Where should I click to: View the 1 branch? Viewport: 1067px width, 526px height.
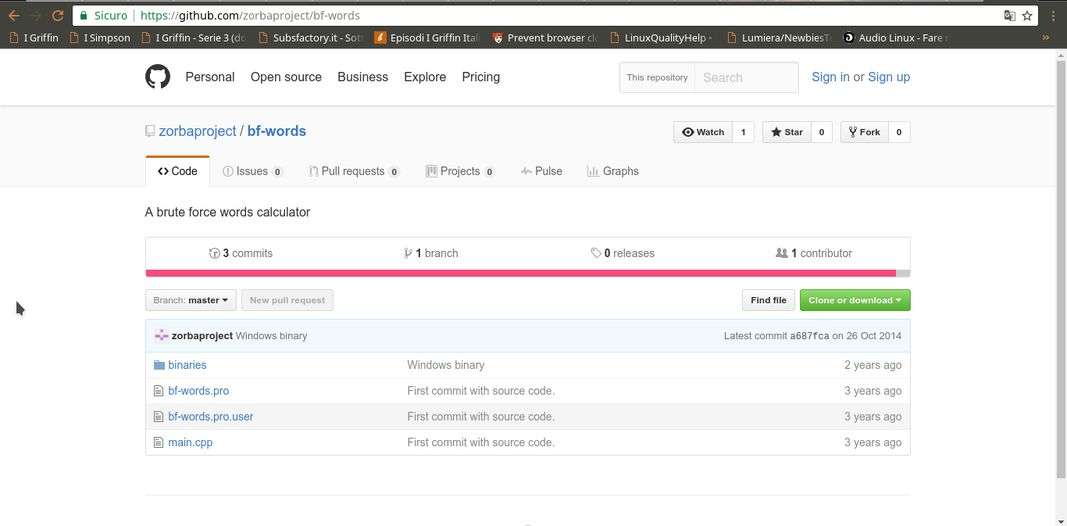pyautogui.click(x=431, y=253)
